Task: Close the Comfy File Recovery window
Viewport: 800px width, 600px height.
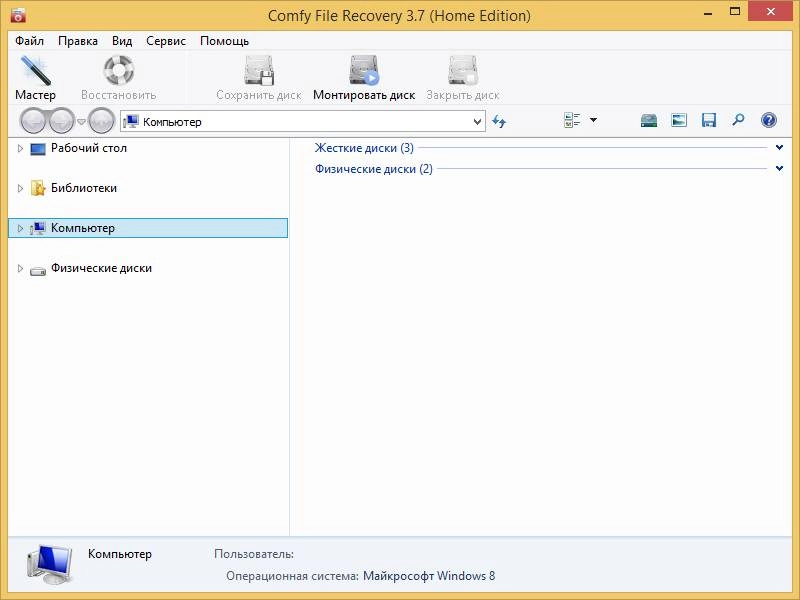Action: click(770, 11)
